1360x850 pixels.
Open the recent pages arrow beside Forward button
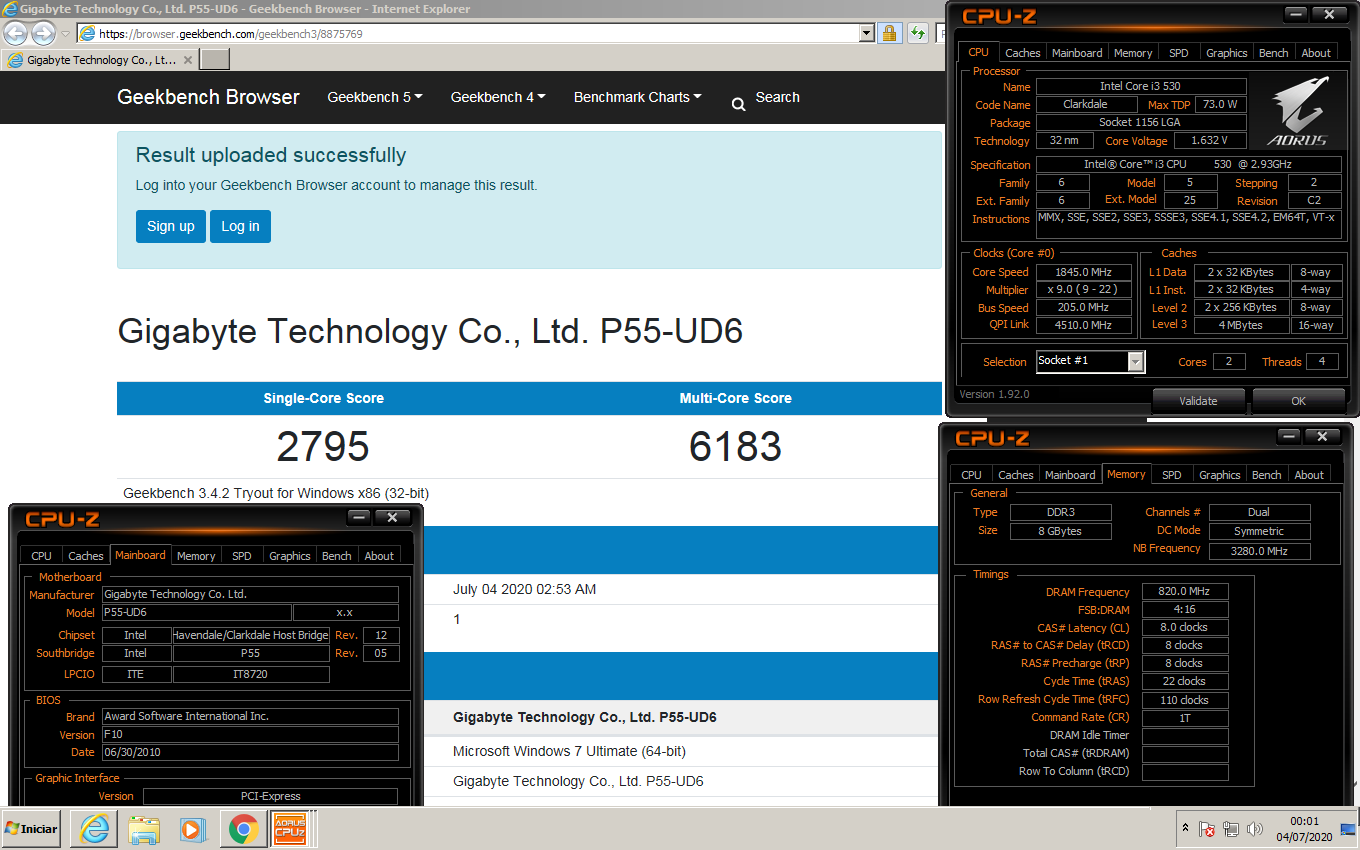[65, 34]
